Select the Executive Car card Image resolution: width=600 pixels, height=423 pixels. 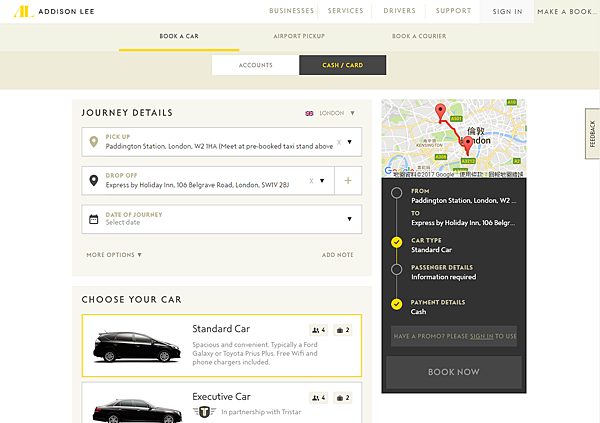tap(222, 403)
